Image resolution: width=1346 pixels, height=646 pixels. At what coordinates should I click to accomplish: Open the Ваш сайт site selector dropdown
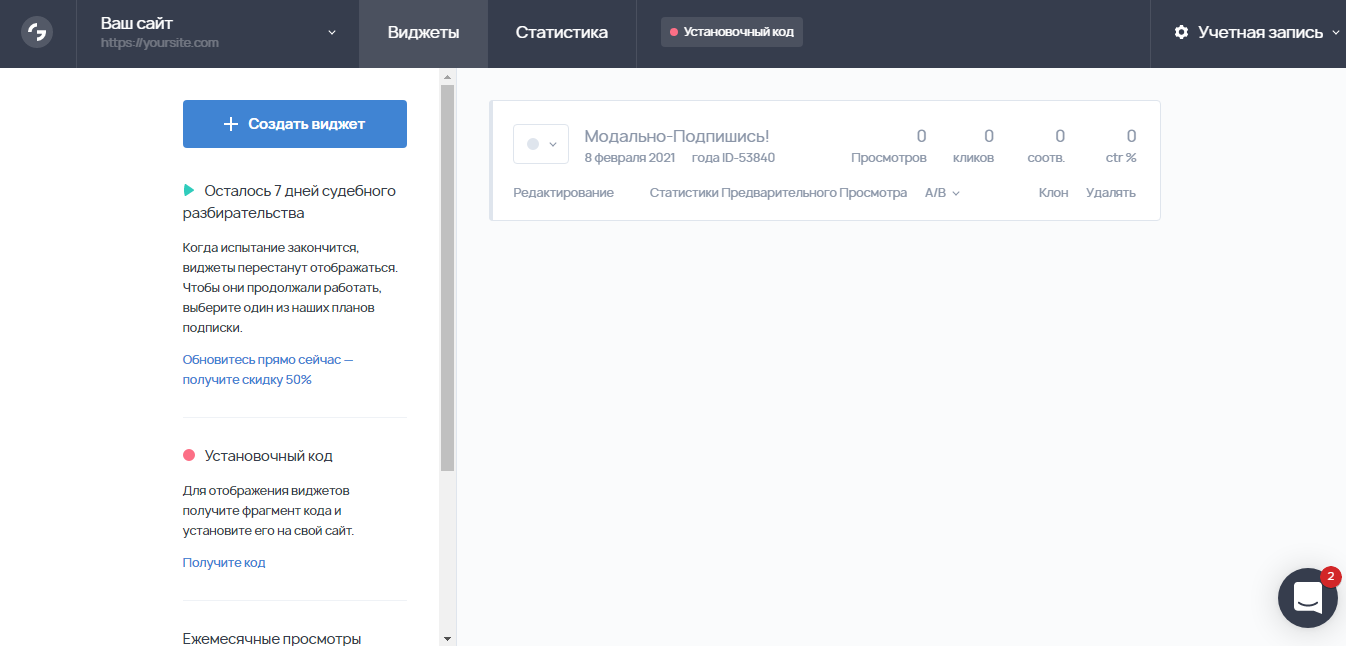click(x=218, y=33)
